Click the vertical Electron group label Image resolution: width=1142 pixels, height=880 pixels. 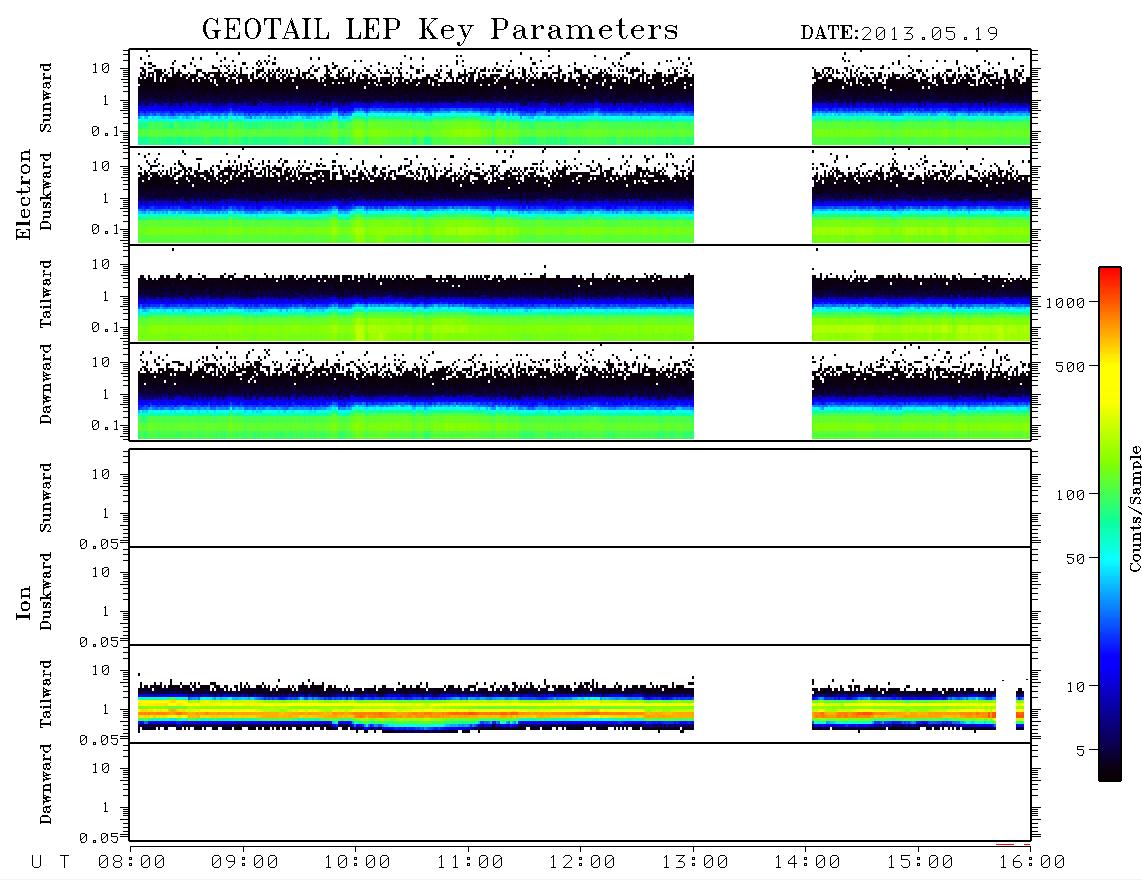[23, 195]
